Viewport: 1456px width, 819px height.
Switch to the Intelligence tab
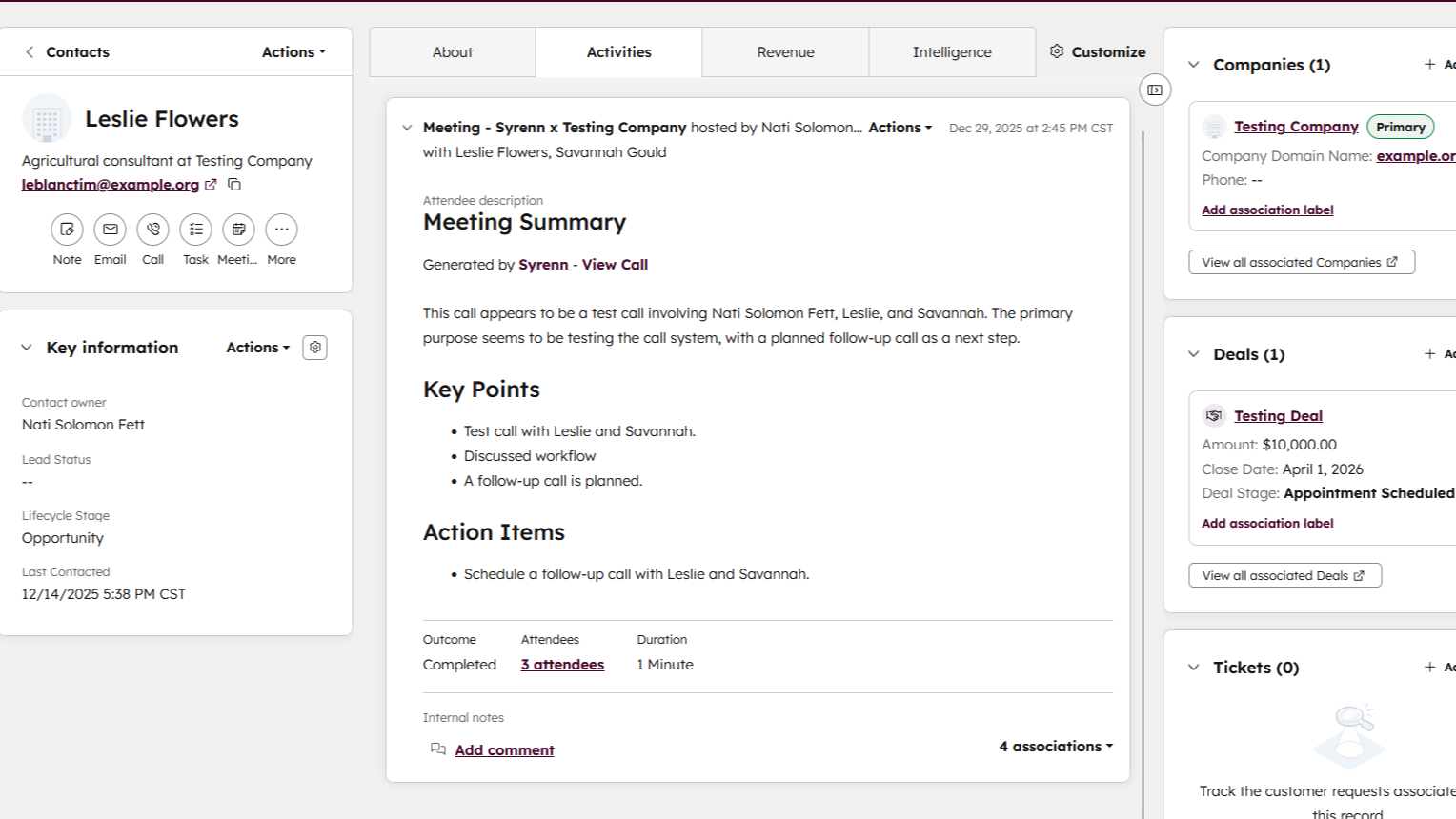(x=951, y=52)
